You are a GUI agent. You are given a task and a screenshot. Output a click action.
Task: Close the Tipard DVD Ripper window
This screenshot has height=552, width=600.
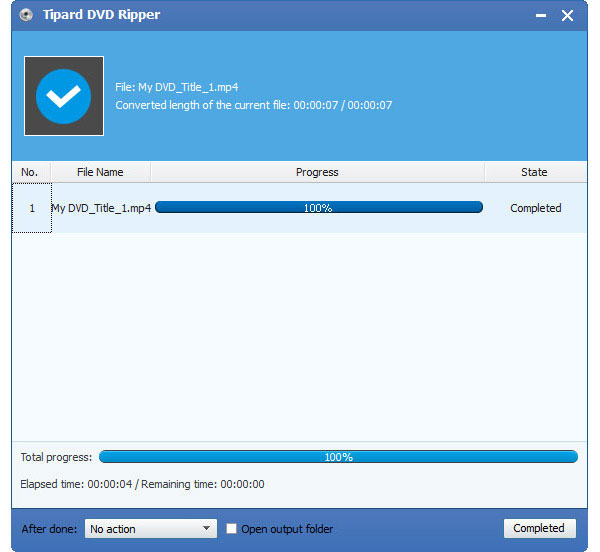(x=567, y=16)
